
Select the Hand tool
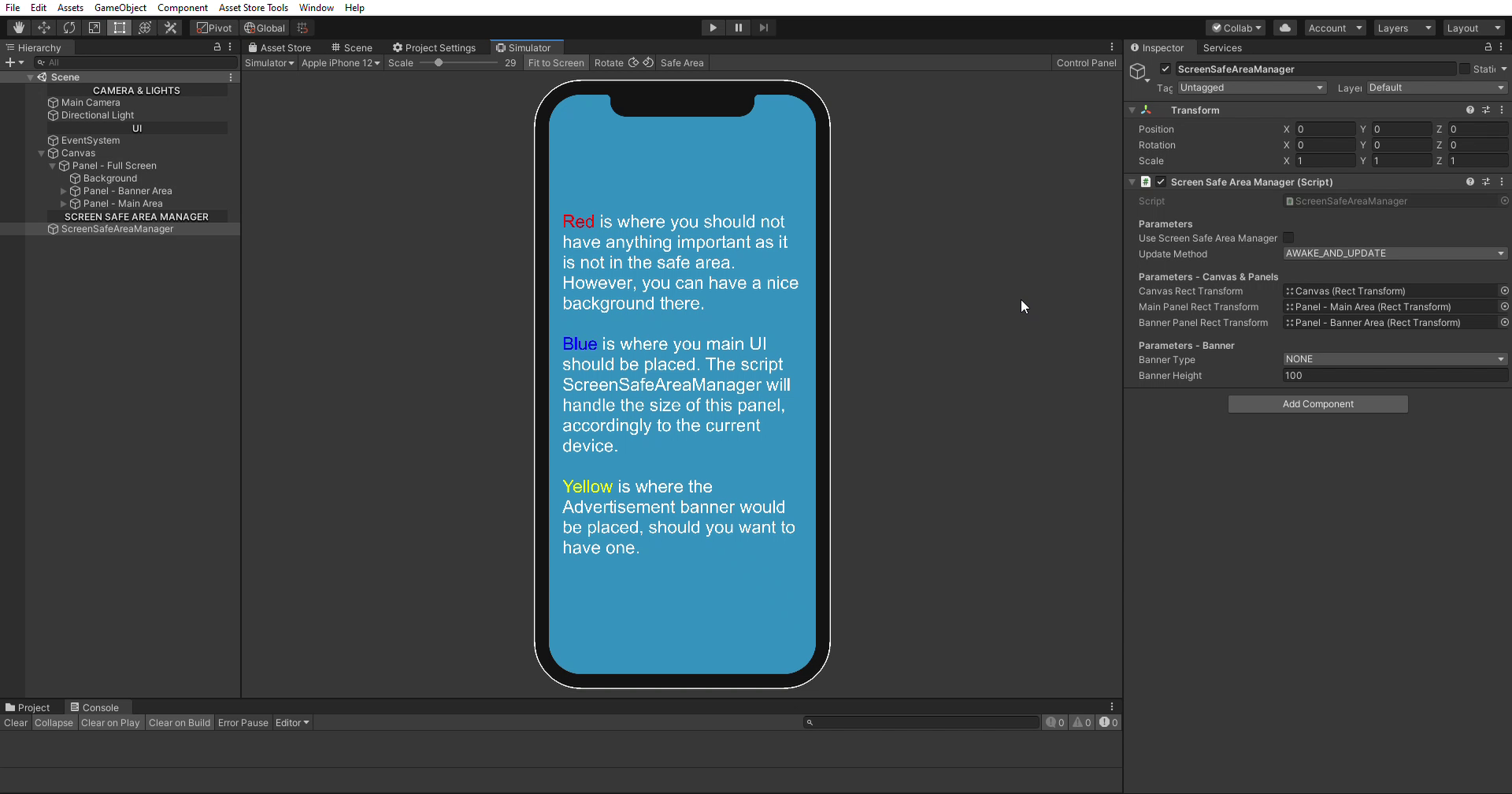tap(18, 28)
